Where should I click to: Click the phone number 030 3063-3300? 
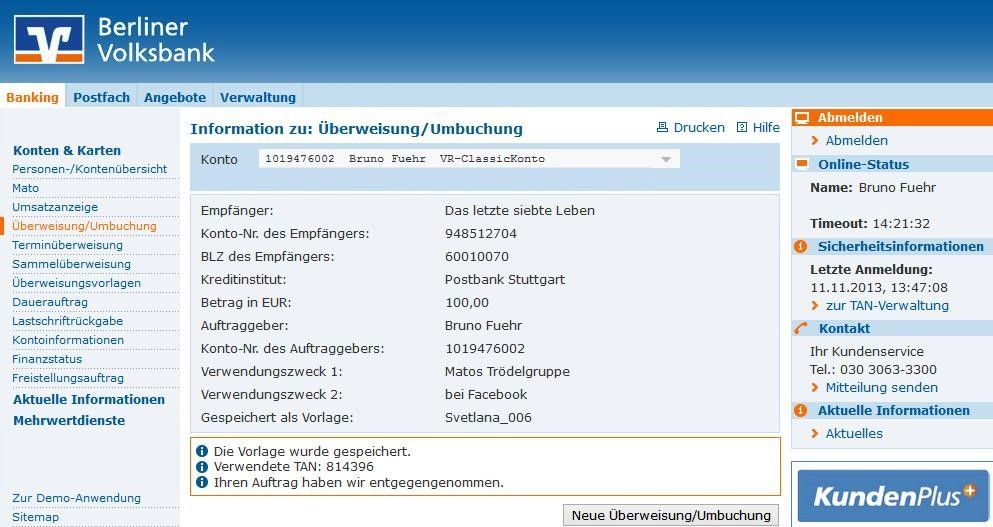pos(889,369)
